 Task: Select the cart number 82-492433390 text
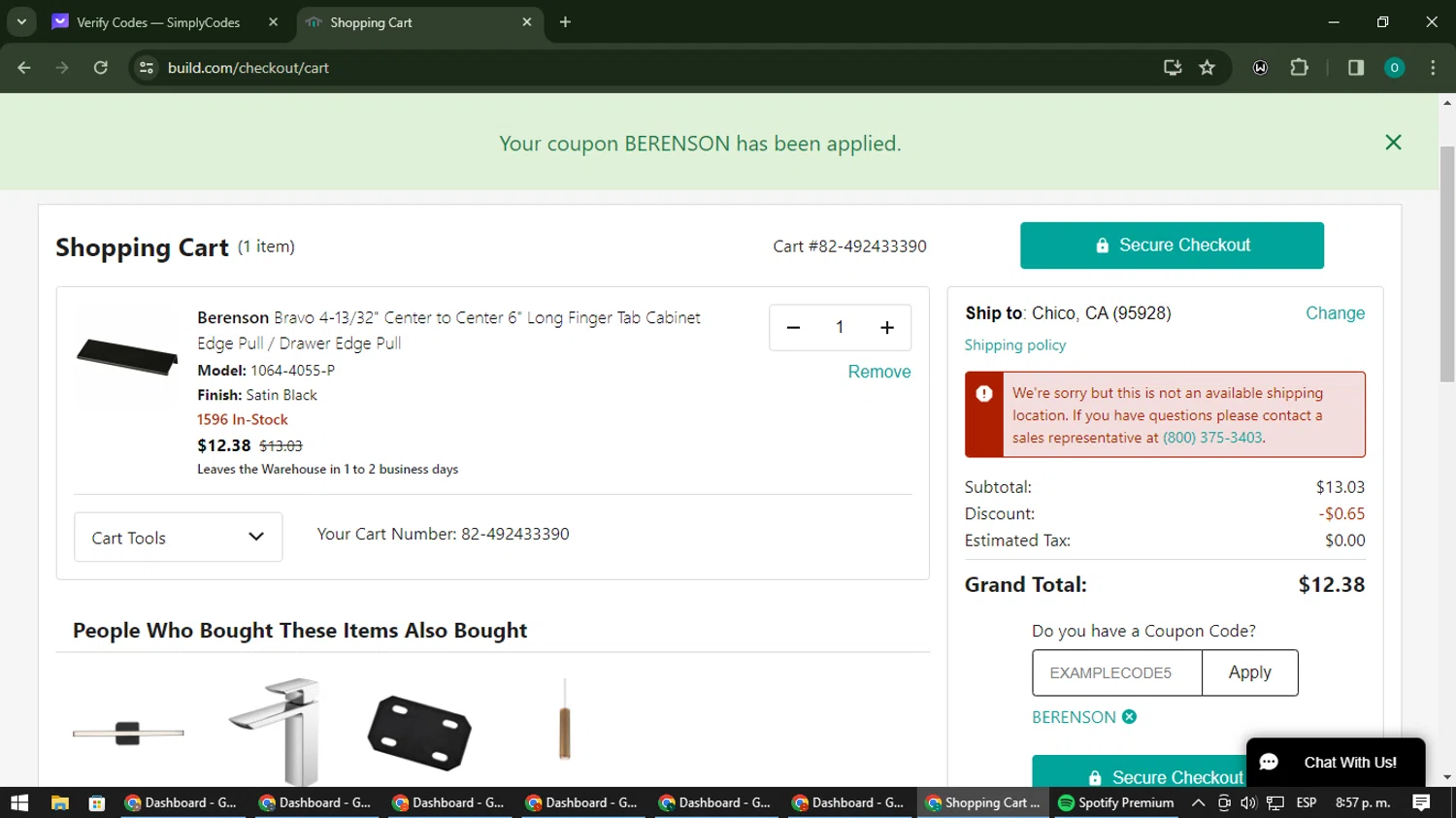[514, 535]
